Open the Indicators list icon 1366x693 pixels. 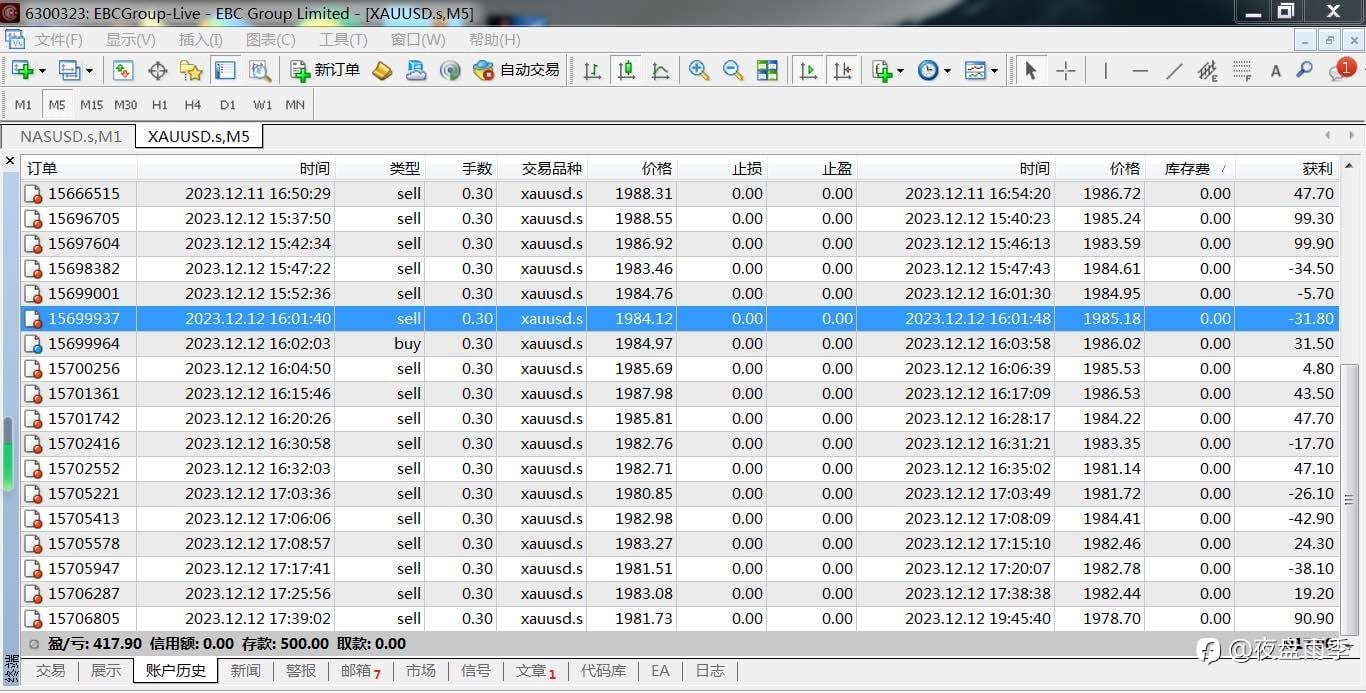coord(881,70)
